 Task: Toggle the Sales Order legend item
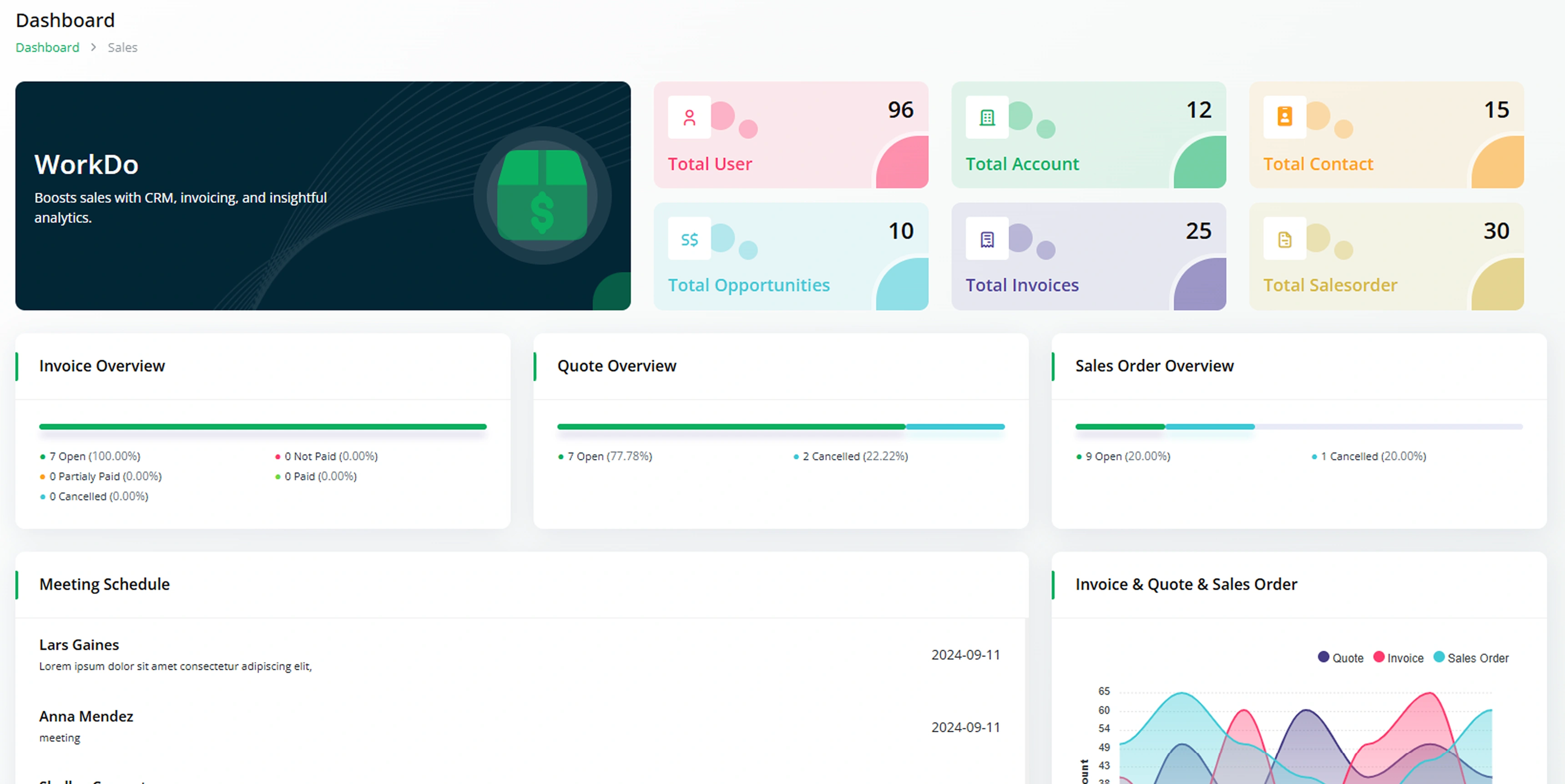point(1470,658)
